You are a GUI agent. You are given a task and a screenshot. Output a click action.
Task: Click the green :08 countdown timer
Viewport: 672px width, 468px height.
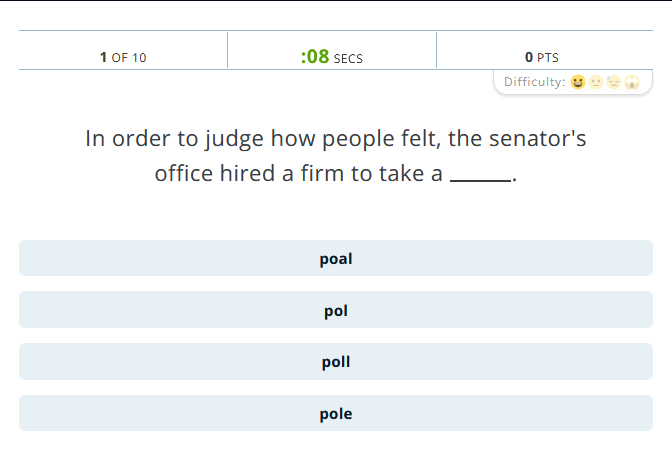click(315, 57)
